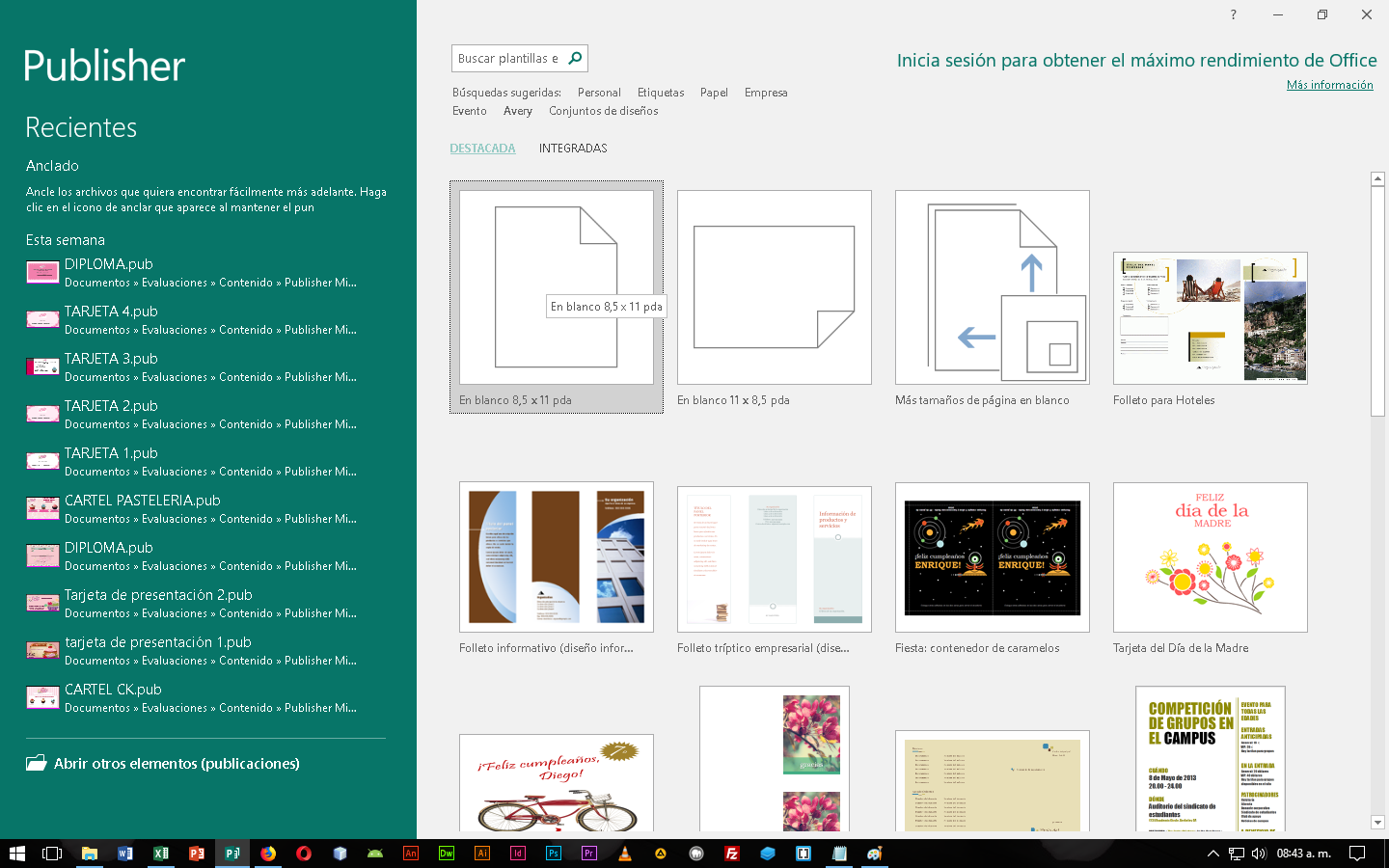Open recent file tarjeta de presentación 1.pub
Image resolution: width=1389 pixels, height=868 pixels.
[205, 650]
